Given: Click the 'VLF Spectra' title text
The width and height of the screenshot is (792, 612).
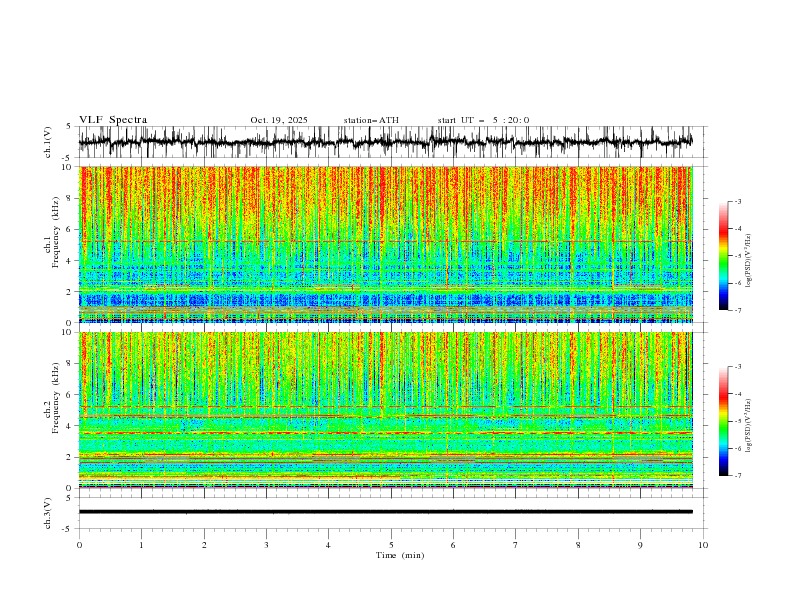Looking at the screenshot, I should tap(113, 120).
